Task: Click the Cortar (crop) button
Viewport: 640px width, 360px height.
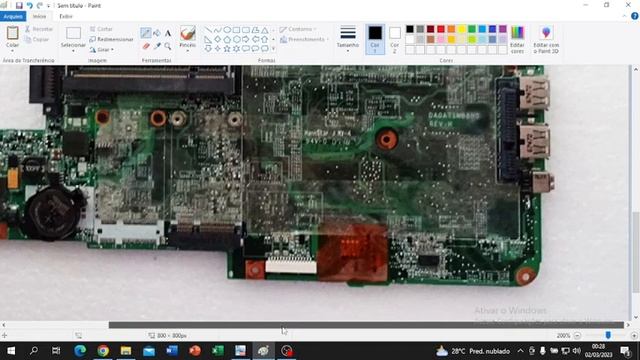Action: (101, 29)
